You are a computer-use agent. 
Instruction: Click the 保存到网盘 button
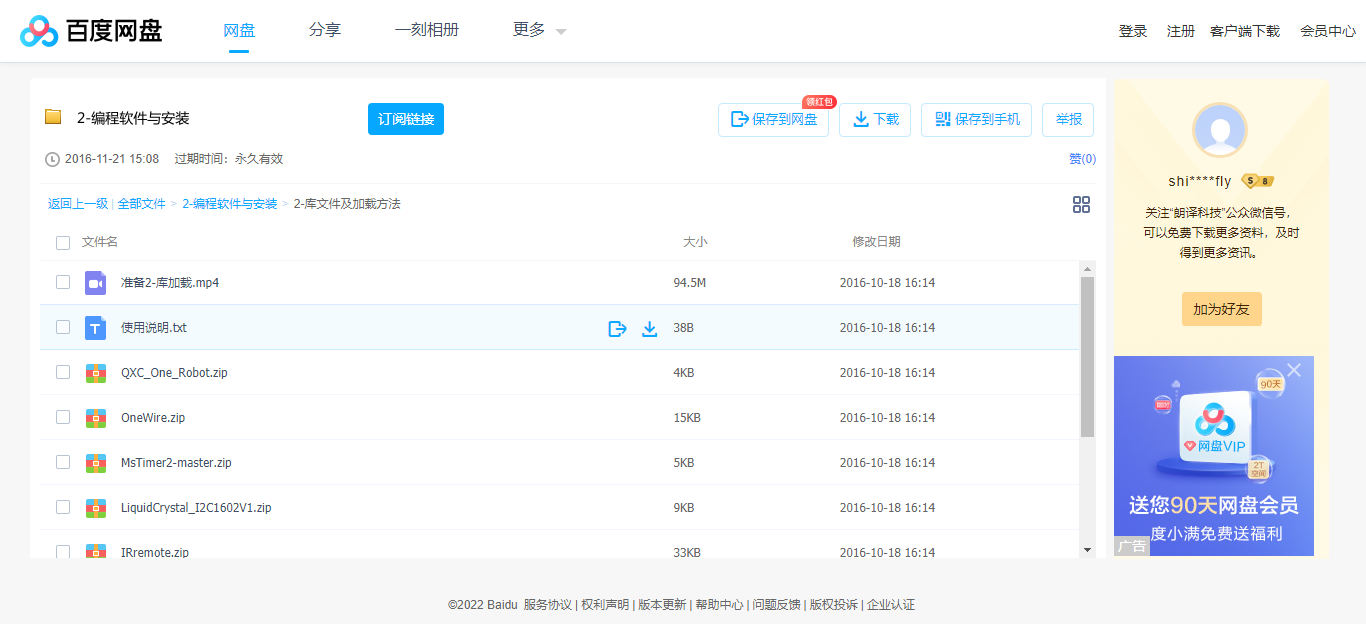point(773,119)
